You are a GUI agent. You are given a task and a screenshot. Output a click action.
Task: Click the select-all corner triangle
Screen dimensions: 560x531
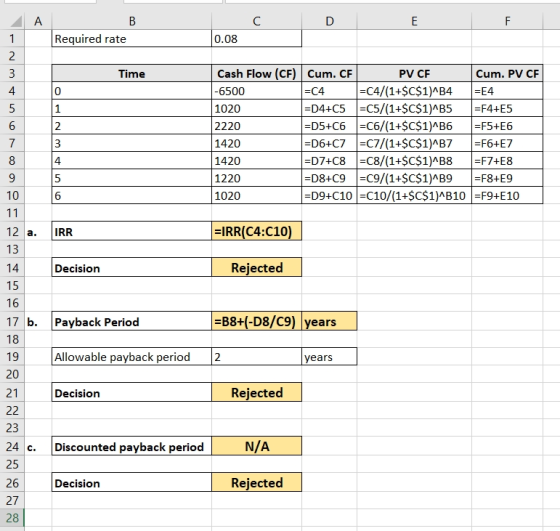coord(16,22)
